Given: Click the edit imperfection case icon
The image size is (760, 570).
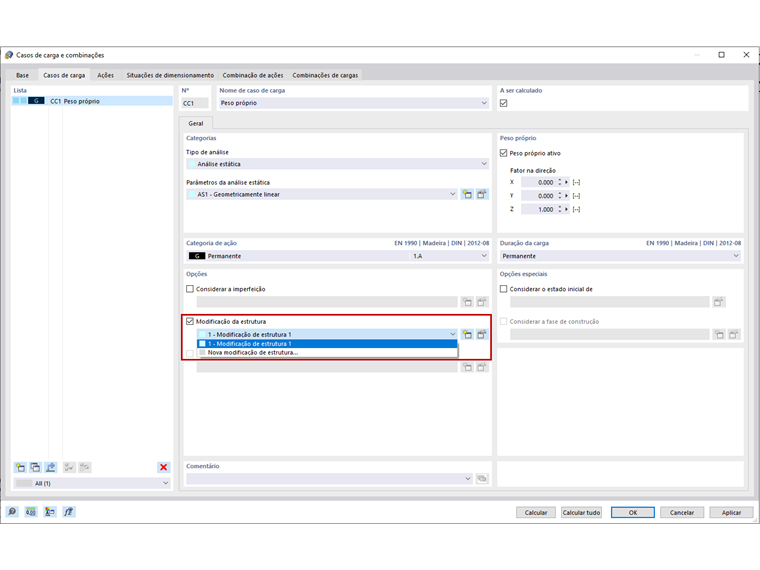Looking at the screenshot, I should [482, 302].
